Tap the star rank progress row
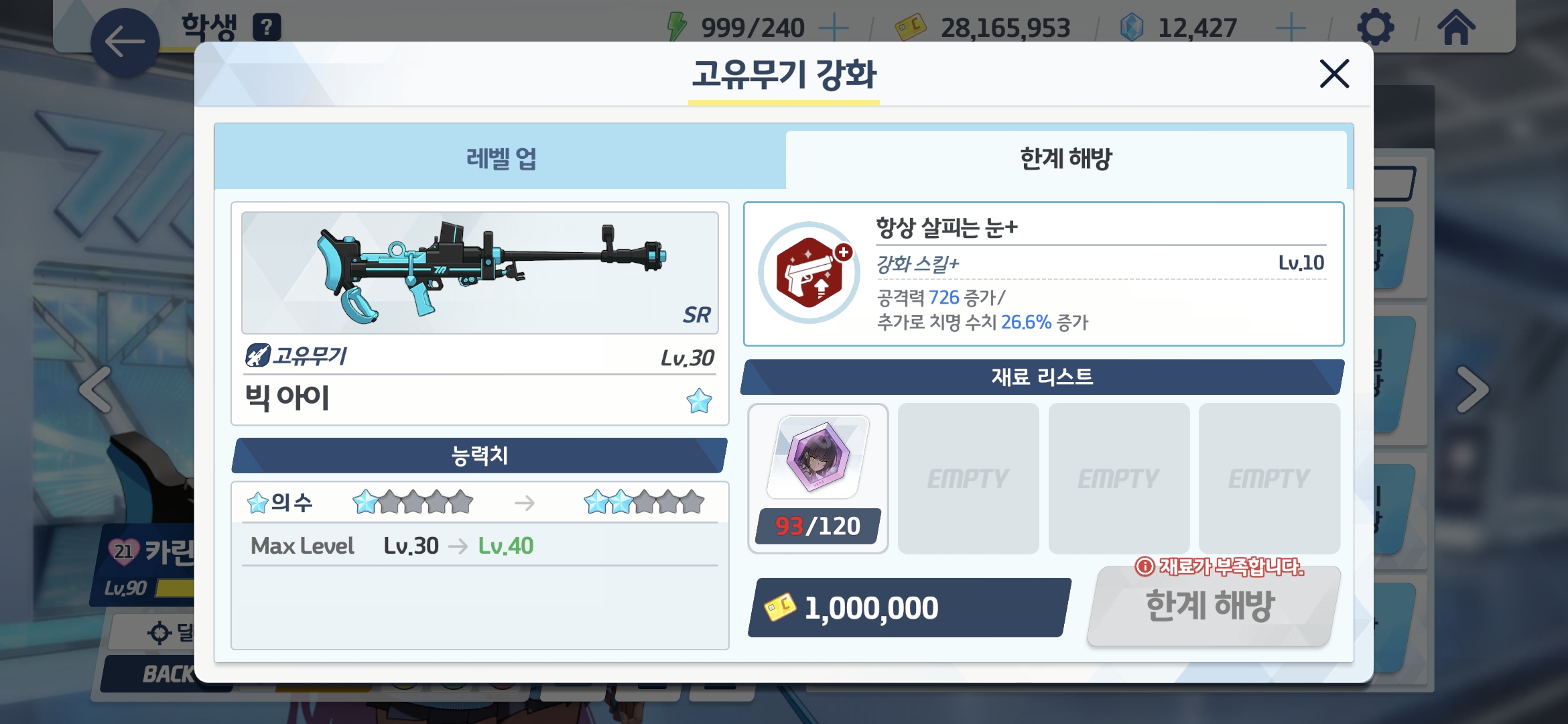This screenshot has width=1568, height=724. pos(480,502)
